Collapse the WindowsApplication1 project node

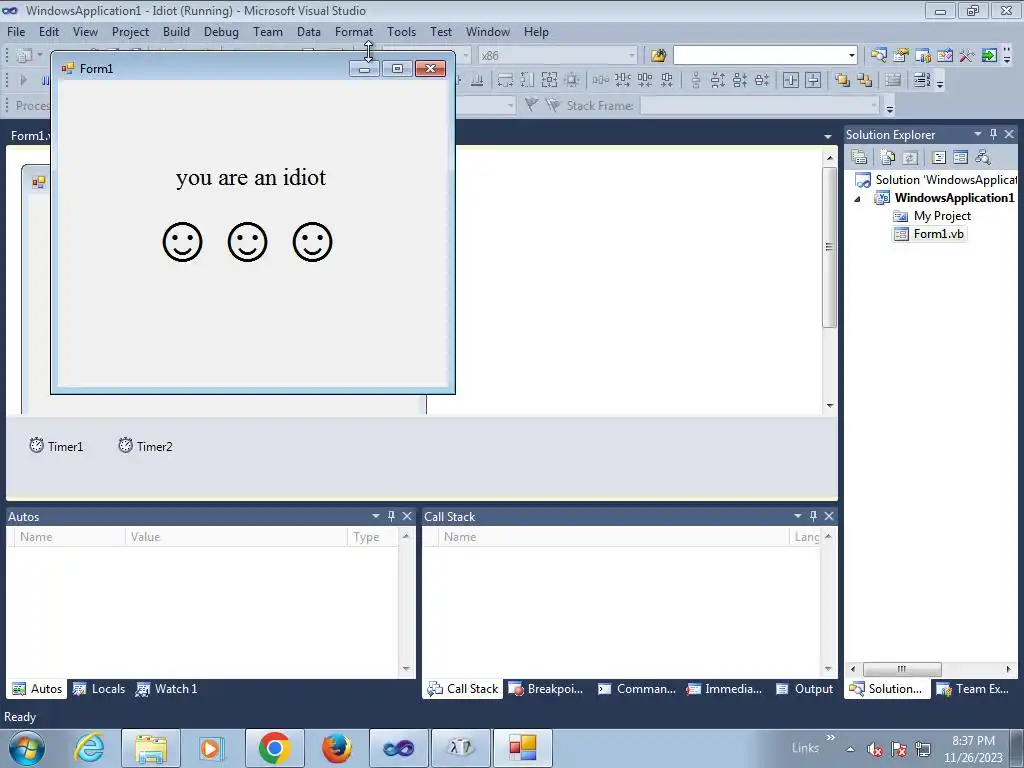click(857, 199)
